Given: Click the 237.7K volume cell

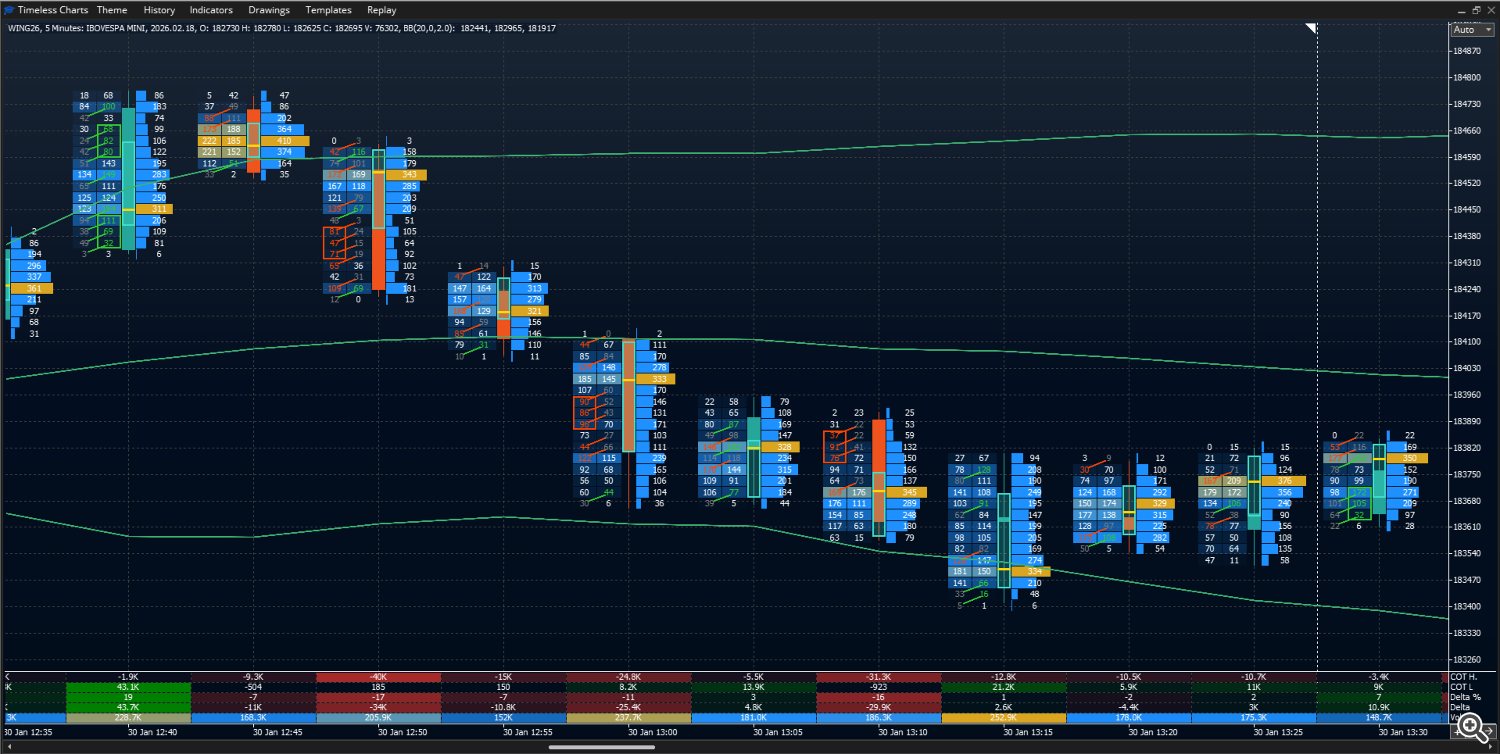Looking at the screenshot, I should (x=629, y=718).
